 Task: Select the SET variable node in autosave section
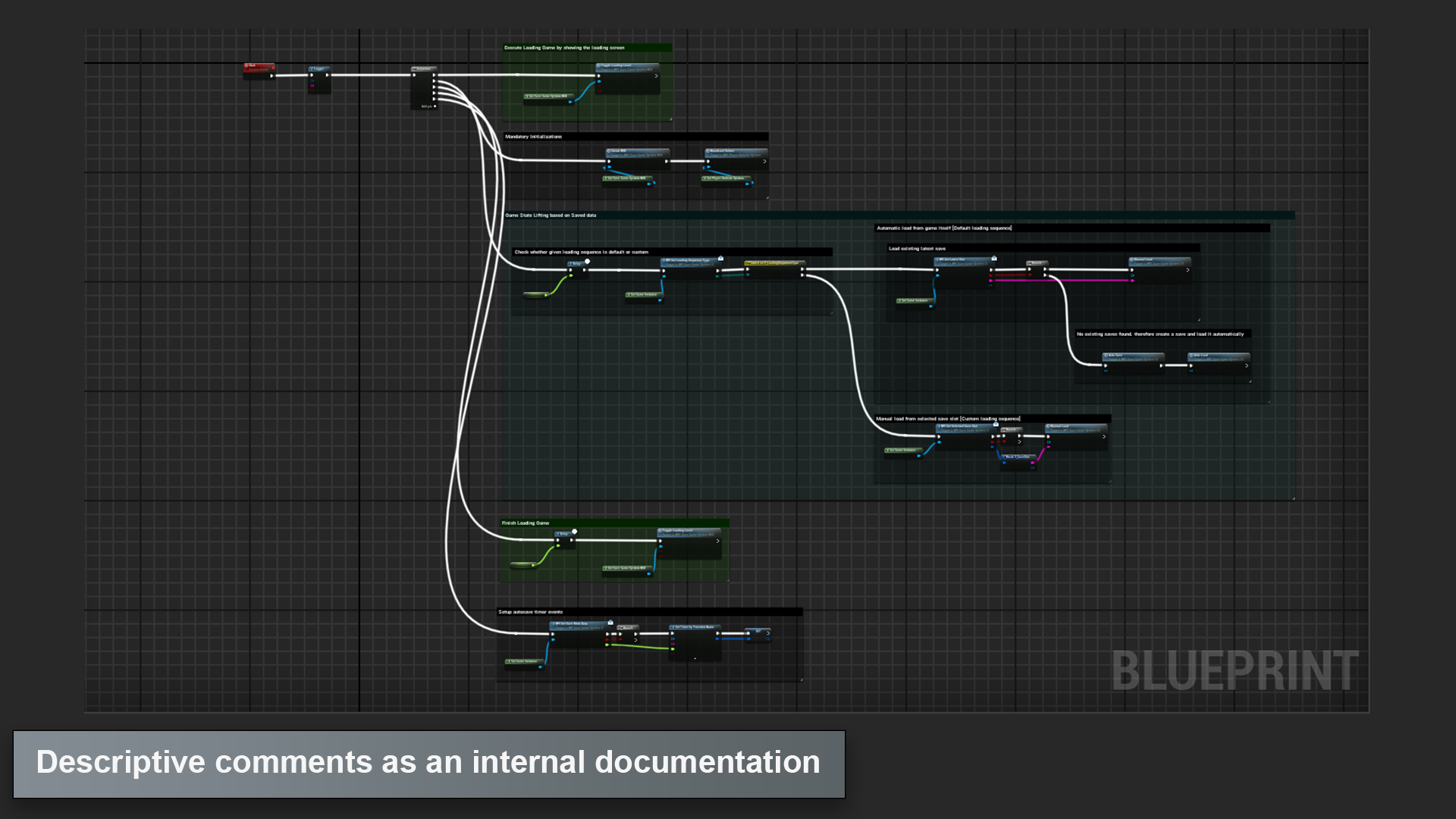[x=758, y=631]
